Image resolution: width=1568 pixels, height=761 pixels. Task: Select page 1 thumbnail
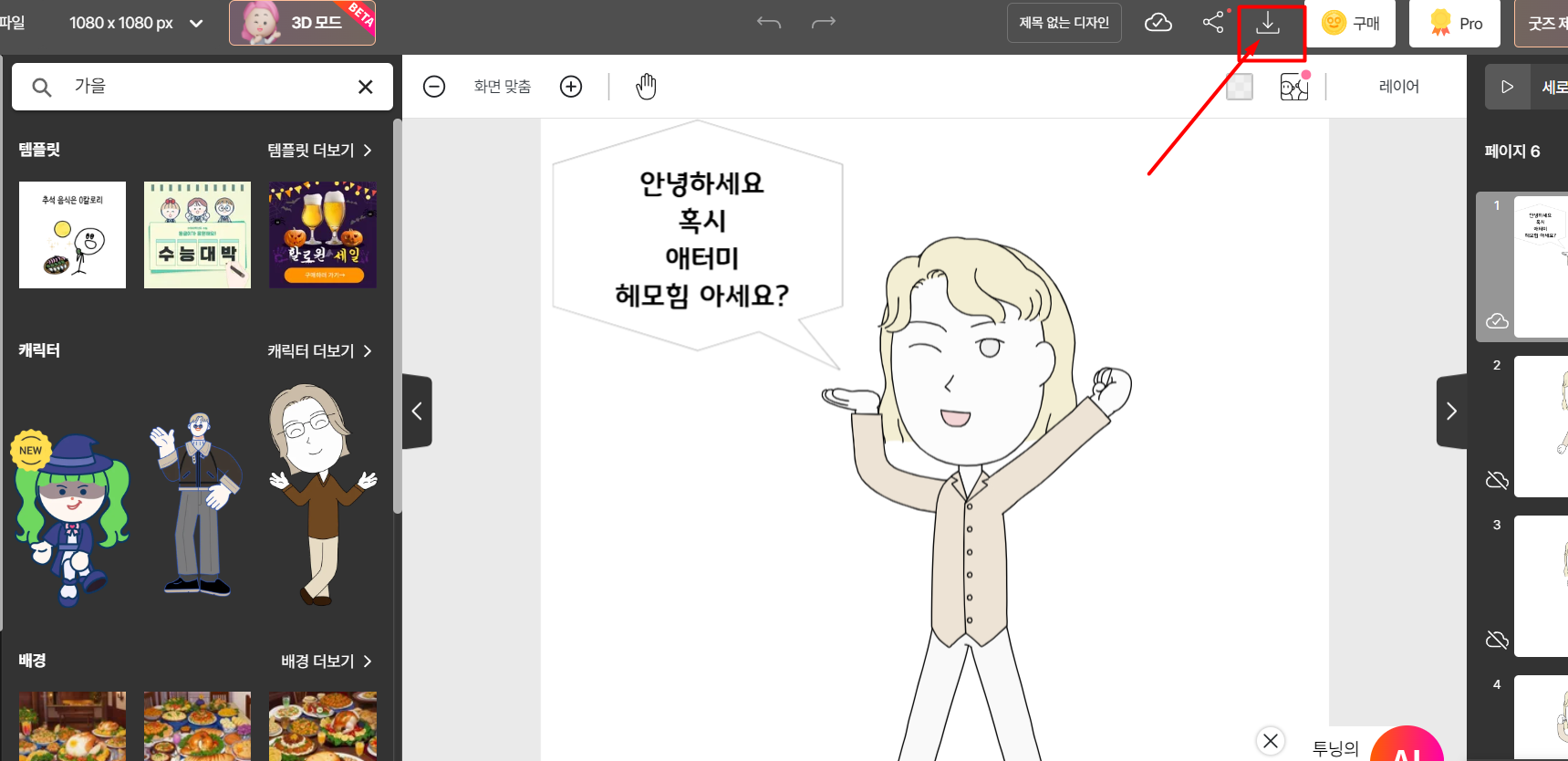(1541, 266)
